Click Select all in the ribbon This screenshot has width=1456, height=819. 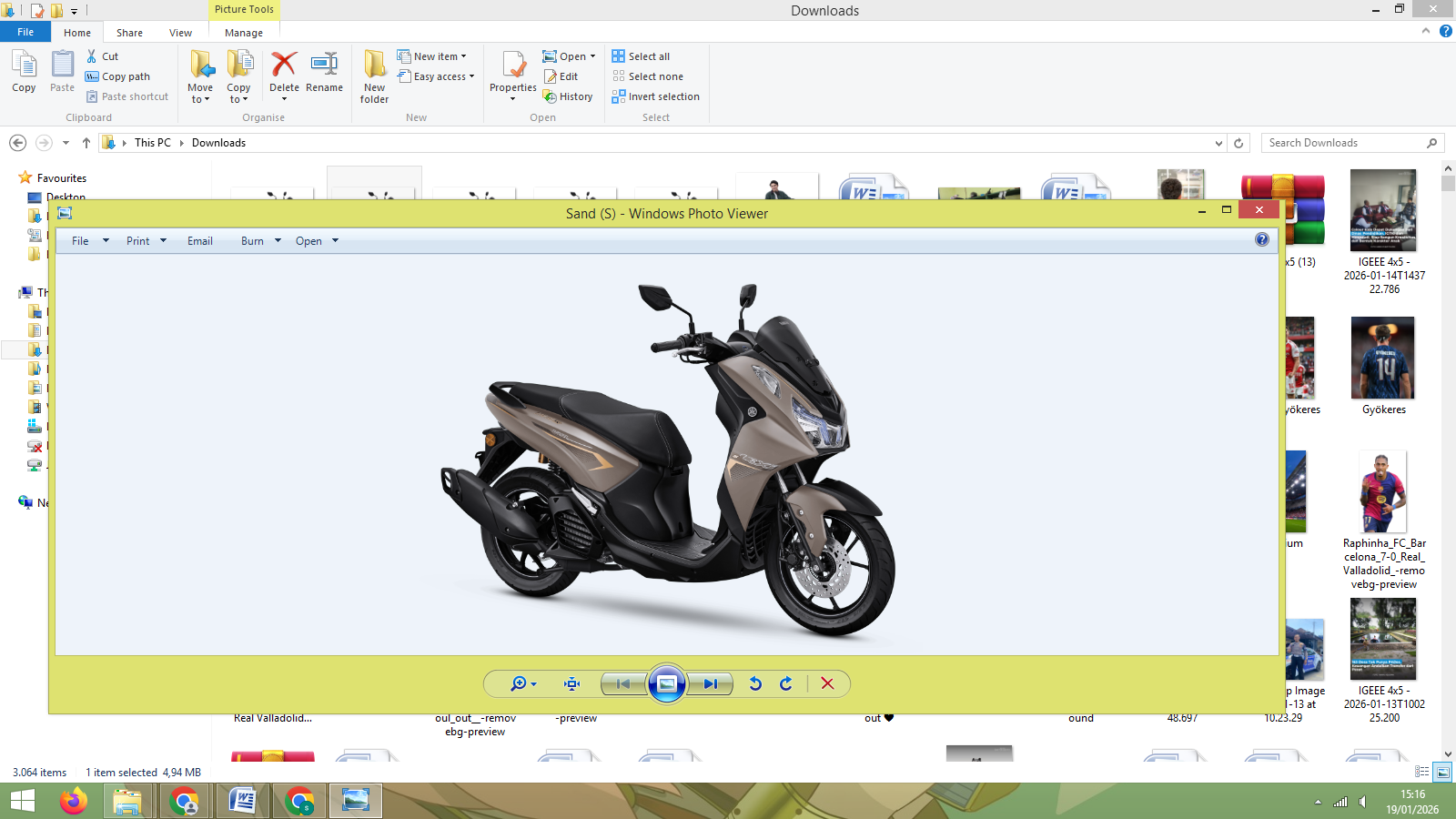(x=641, y=56)
